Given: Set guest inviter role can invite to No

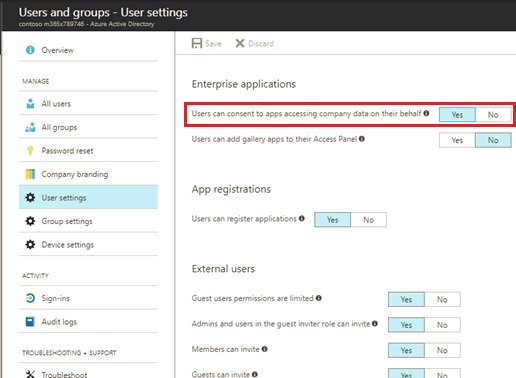Looking at the screenshot, I should point(442,325).
